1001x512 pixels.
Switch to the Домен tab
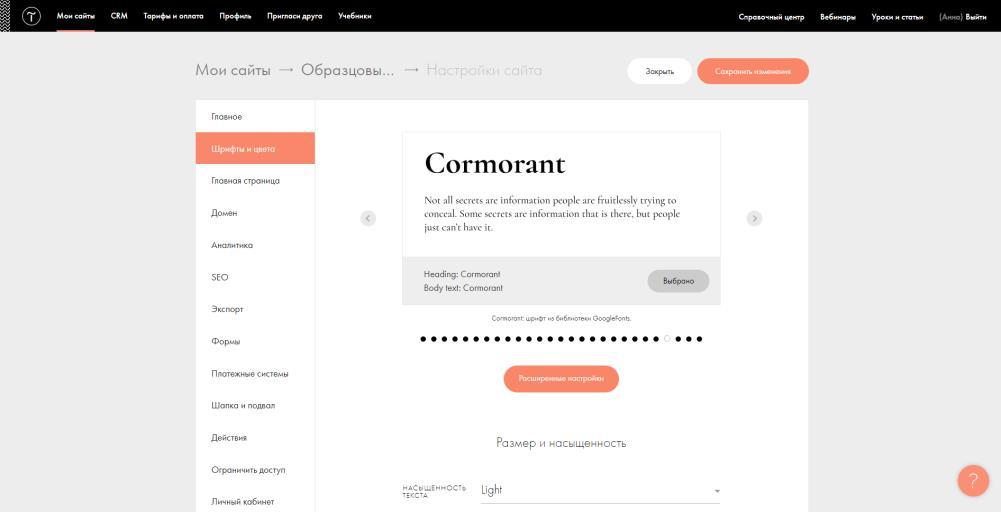click(224, 213)
